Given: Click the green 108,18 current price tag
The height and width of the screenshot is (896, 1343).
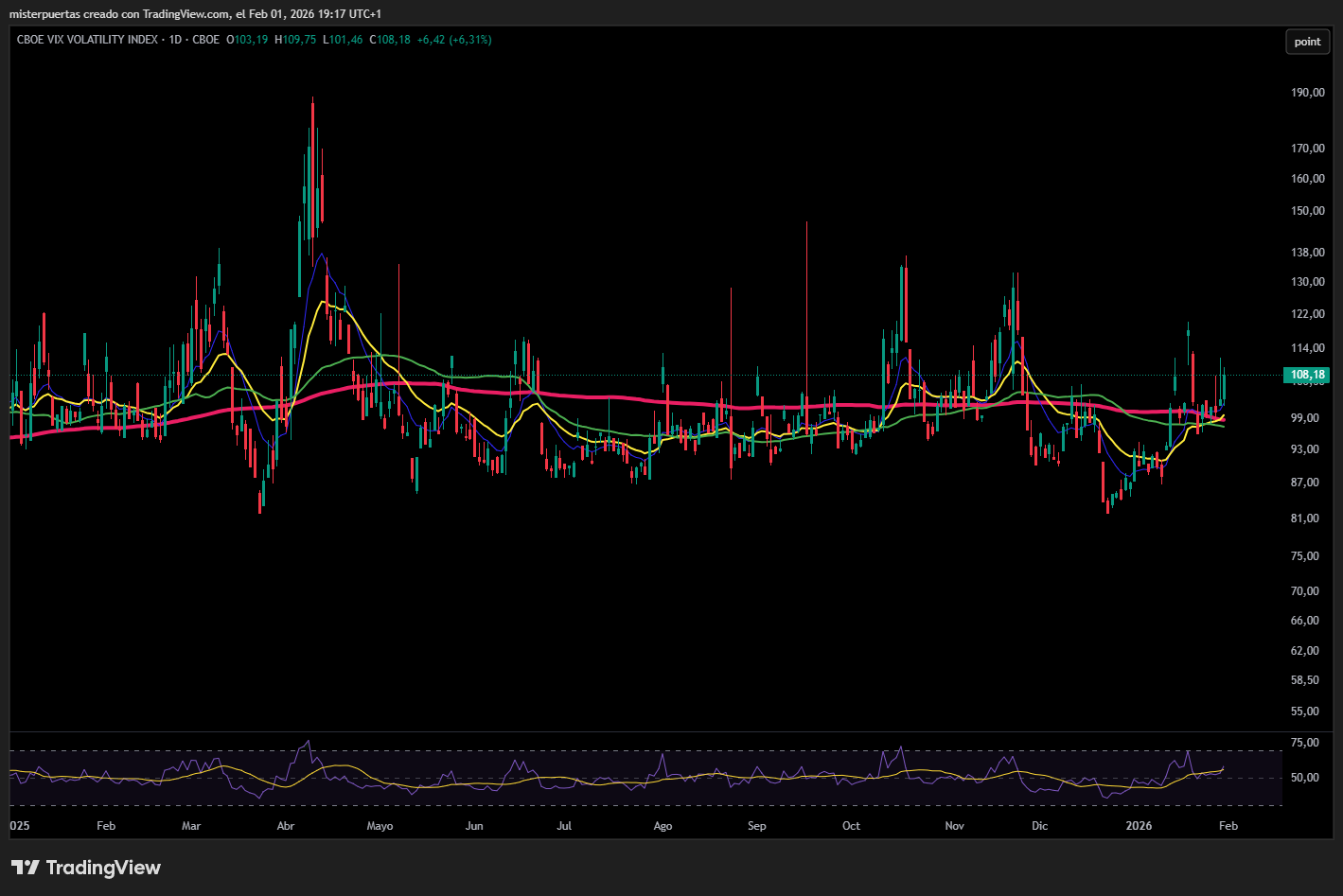Looking at the screenshot, I should pyautogui.click(x=1308, y=375).
